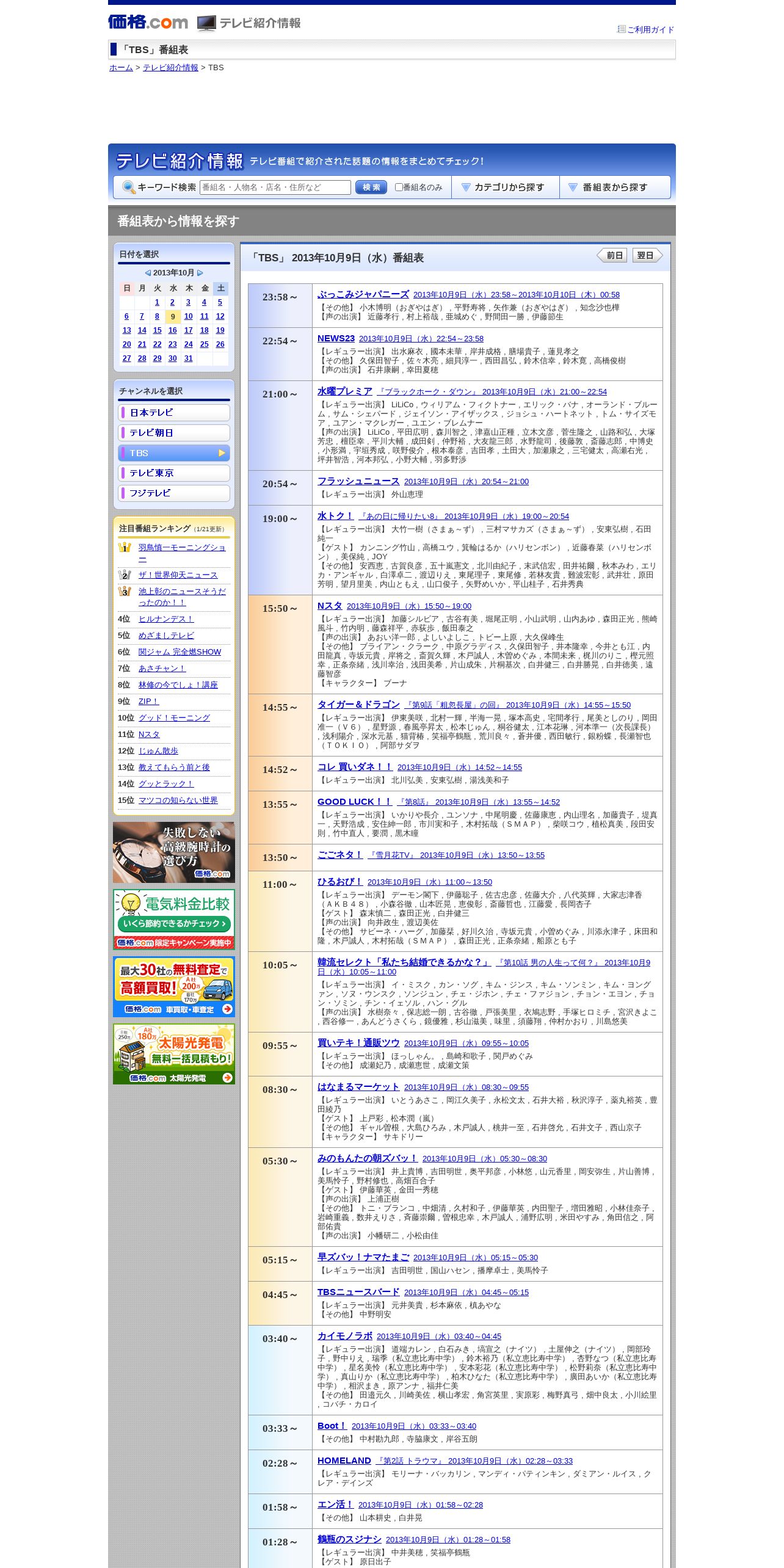Image resolution: width=784 pixels, height=1568 pixels.
Task: Click the TV icon beside テレビ紹介情報
Action: pos(206,23)
